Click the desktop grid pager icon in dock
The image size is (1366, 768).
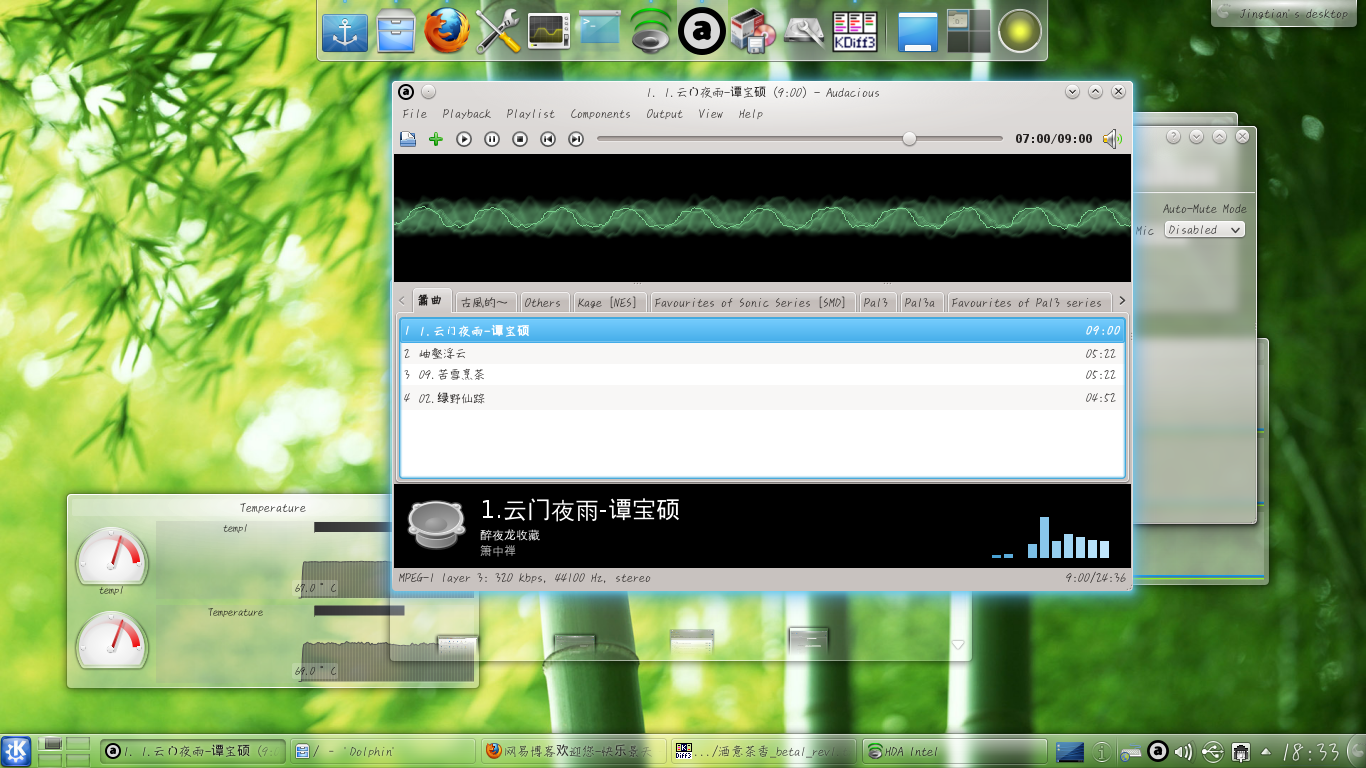[x=969, y=32]
